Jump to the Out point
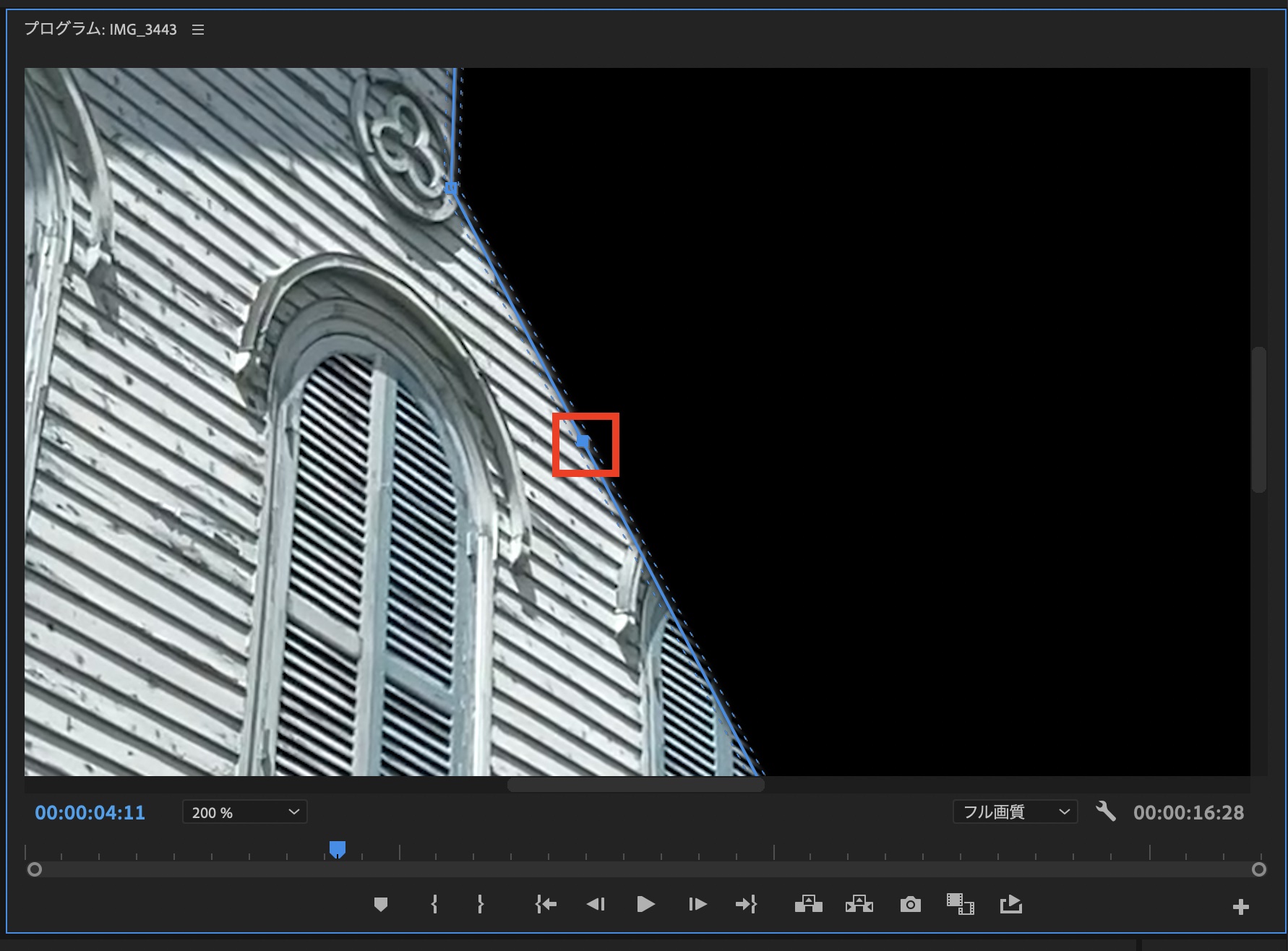The width and height of the screenshot is (1288, 951). [x=746, y=904]
